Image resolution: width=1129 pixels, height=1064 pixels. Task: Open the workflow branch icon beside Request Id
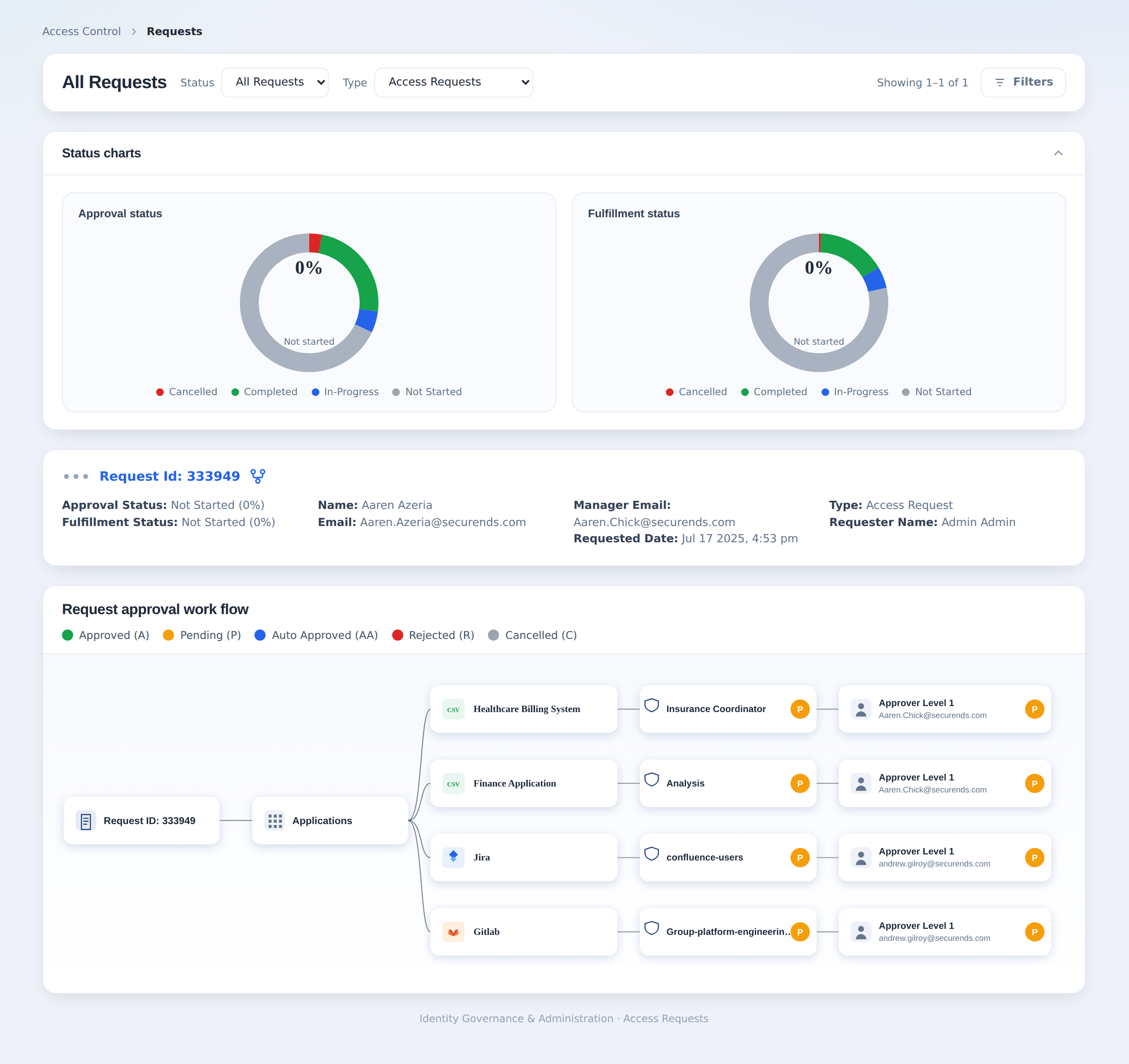coord(258,476)
